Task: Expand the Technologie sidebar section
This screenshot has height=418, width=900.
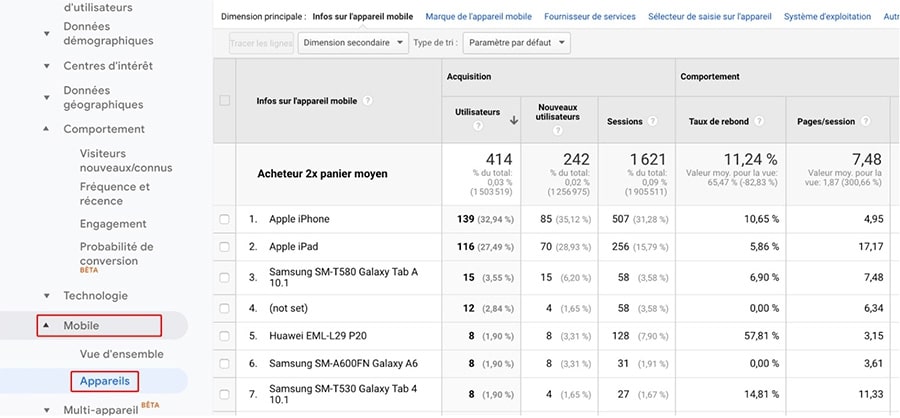Action: tap(47, 296)
